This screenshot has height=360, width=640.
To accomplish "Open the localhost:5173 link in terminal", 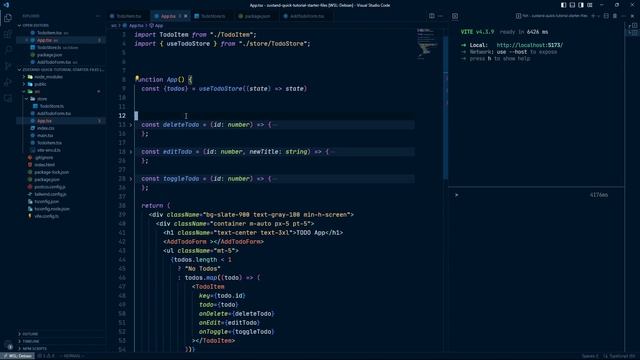I will click(529, 45).
